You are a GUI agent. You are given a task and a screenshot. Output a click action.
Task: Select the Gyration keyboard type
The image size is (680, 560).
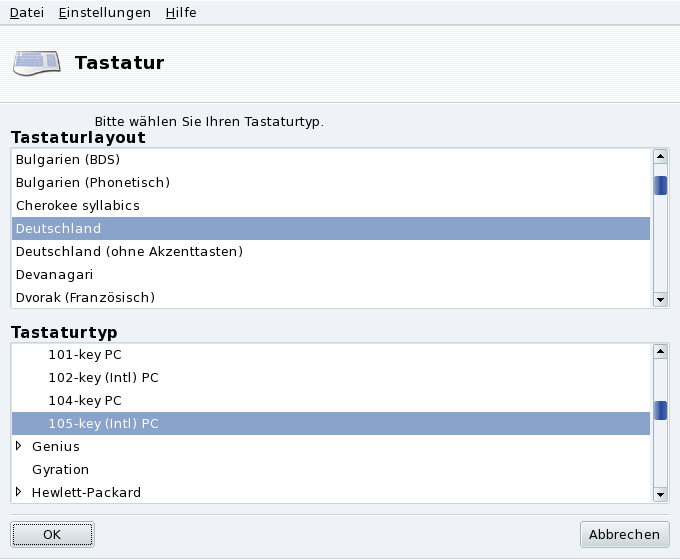pos(60,469)
